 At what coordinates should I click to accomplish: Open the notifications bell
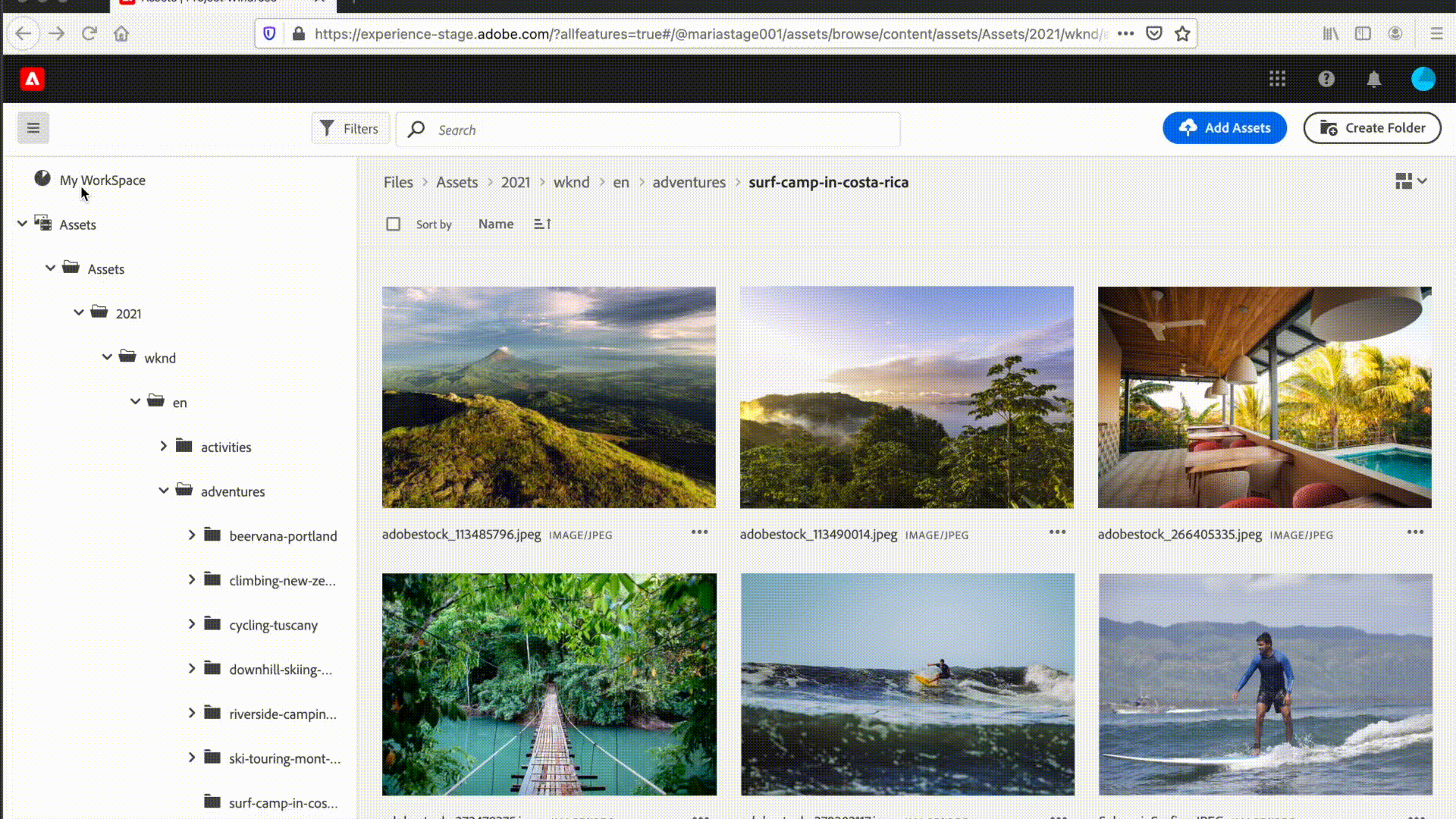(x=1373, y=79)
